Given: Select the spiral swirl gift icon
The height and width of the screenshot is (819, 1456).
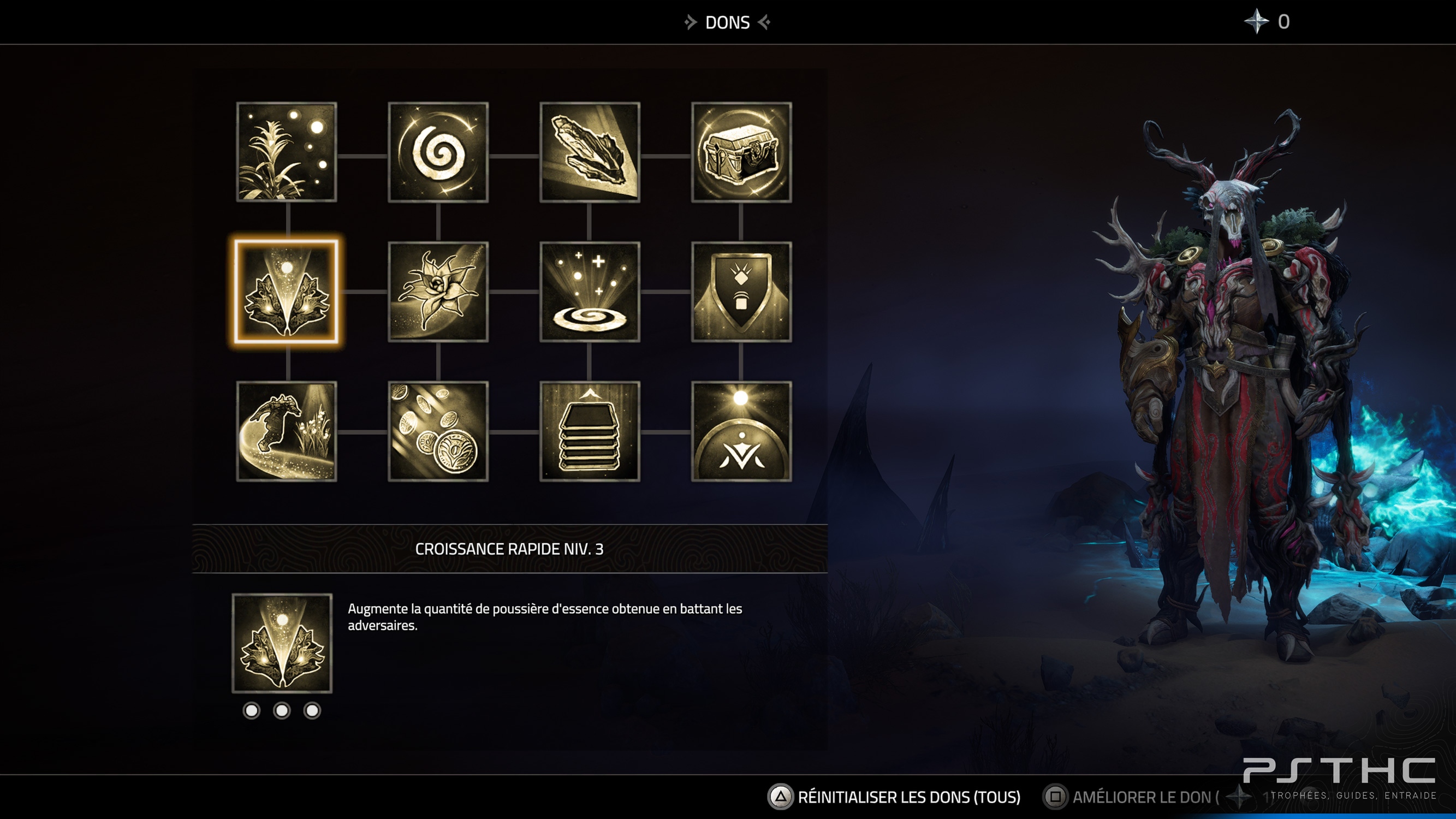Looking at the screenshot, I should pos(438,152).
